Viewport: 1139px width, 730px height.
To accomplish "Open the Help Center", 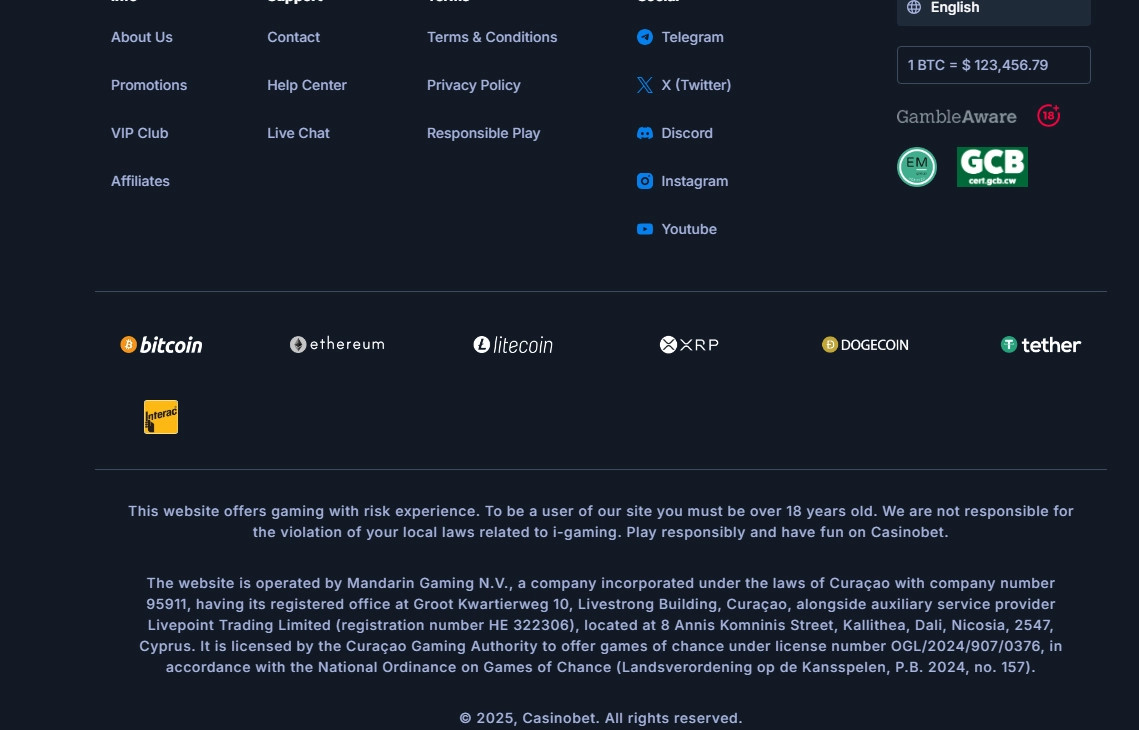I will pyautogui.click(x=307, y=85).
